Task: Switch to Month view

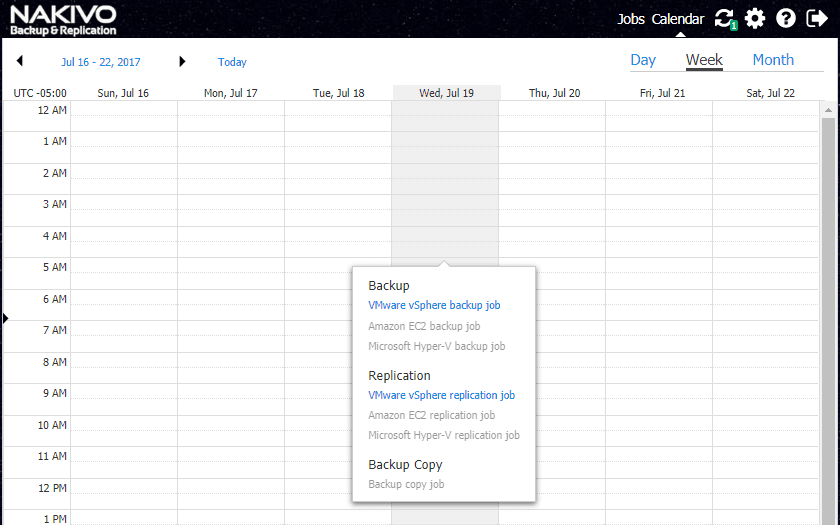Action: point(773,60)
